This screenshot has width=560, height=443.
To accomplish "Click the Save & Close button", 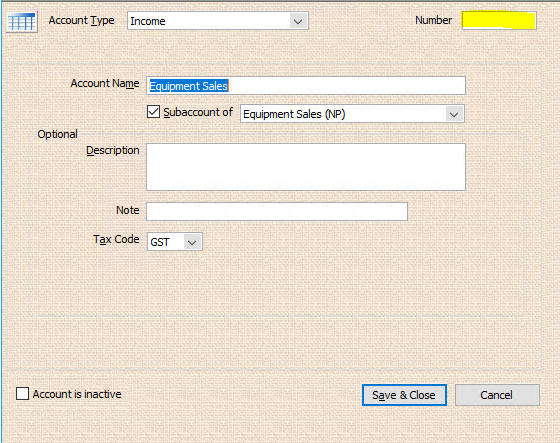I will [404, 395].
